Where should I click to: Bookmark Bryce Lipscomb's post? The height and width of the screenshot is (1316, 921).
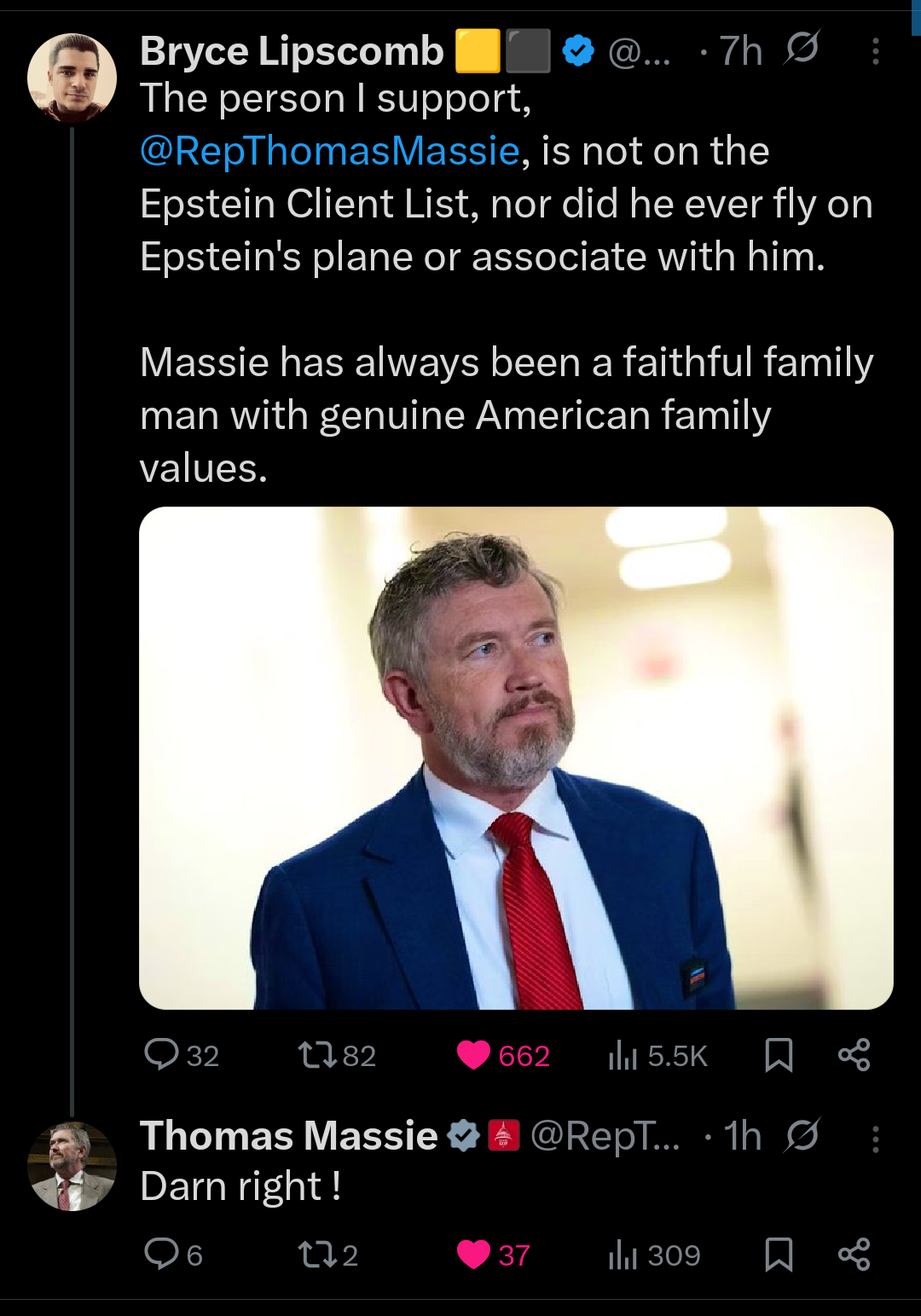click(x=779, y=1055)
